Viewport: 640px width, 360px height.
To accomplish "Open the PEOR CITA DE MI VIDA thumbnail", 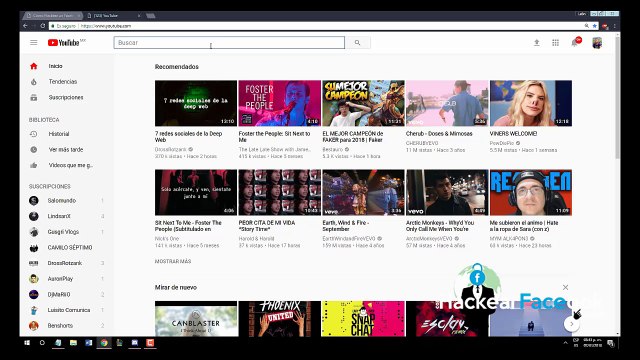I will coord(280,193).
